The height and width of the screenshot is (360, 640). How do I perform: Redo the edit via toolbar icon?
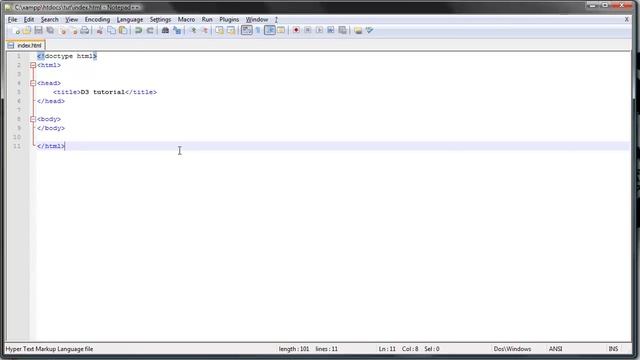(x=150, y=31)
